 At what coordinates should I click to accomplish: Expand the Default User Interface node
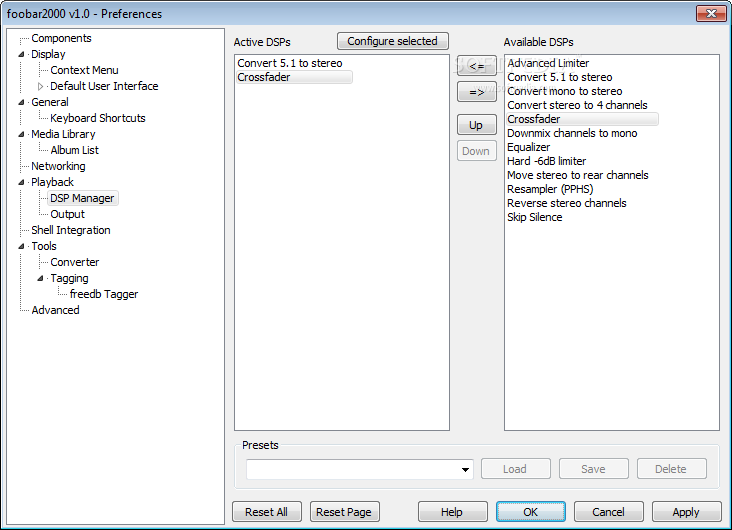pos(40,86)
